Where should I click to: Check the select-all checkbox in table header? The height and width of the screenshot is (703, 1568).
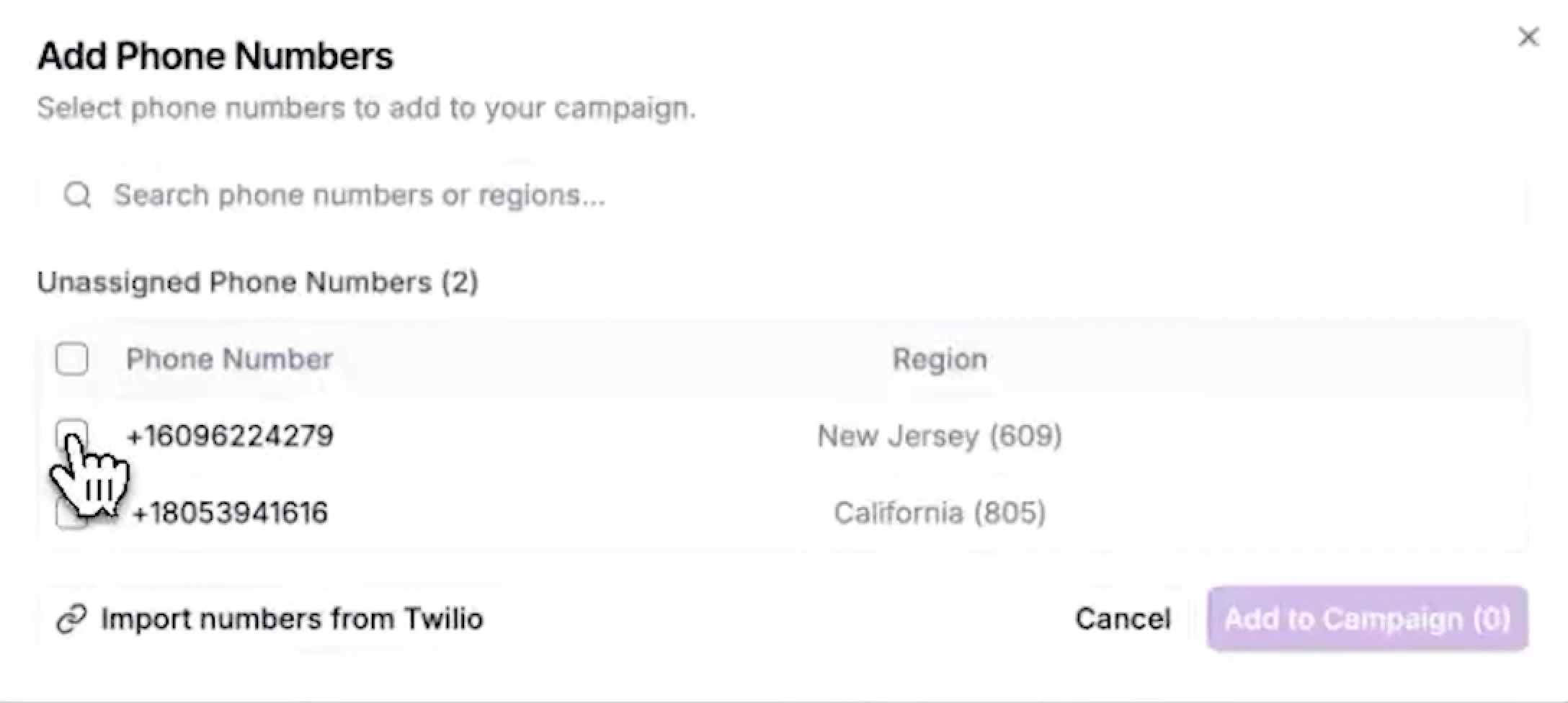pyautogui.click(x=71, y=358)
